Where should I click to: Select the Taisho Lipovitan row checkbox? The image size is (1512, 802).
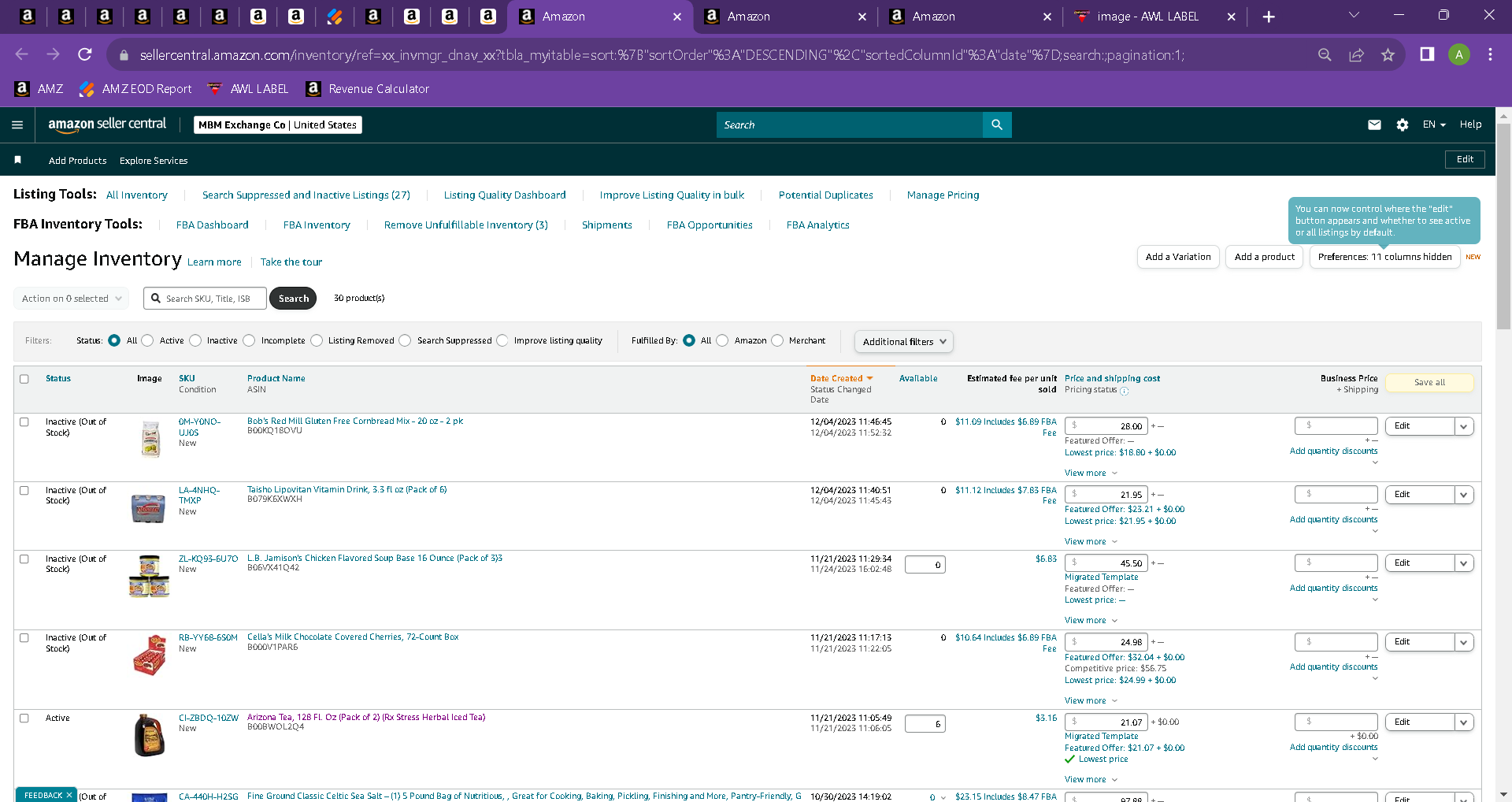pyautogui.click(x=24, y=491)
